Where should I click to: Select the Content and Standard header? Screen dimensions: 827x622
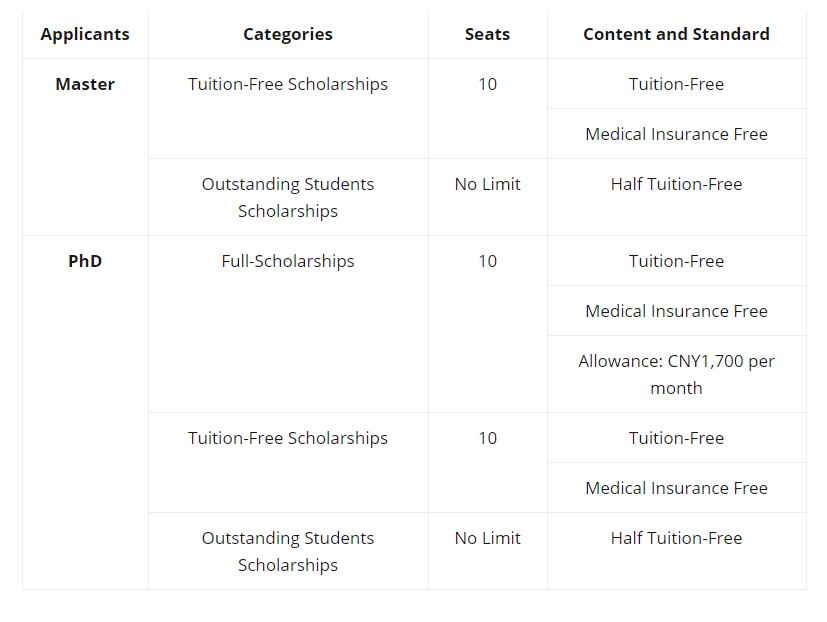(676, 34)
